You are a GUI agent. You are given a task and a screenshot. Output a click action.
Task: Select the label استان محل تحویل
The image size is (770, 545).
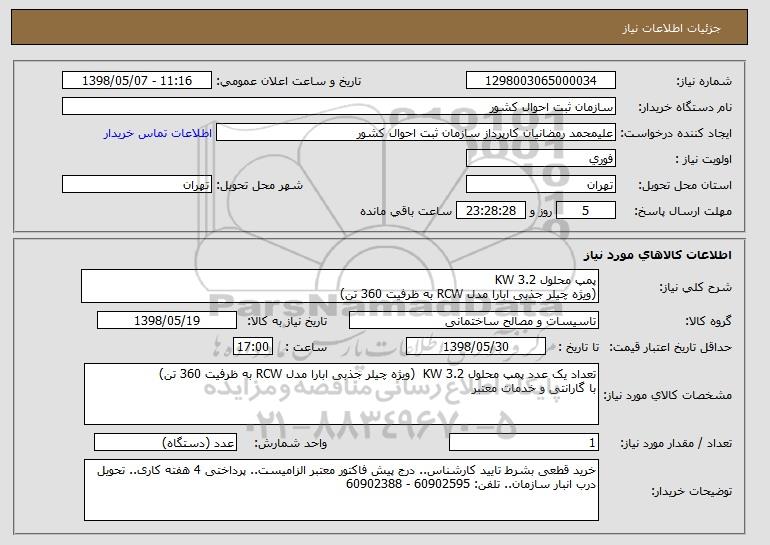click(685, 185)
